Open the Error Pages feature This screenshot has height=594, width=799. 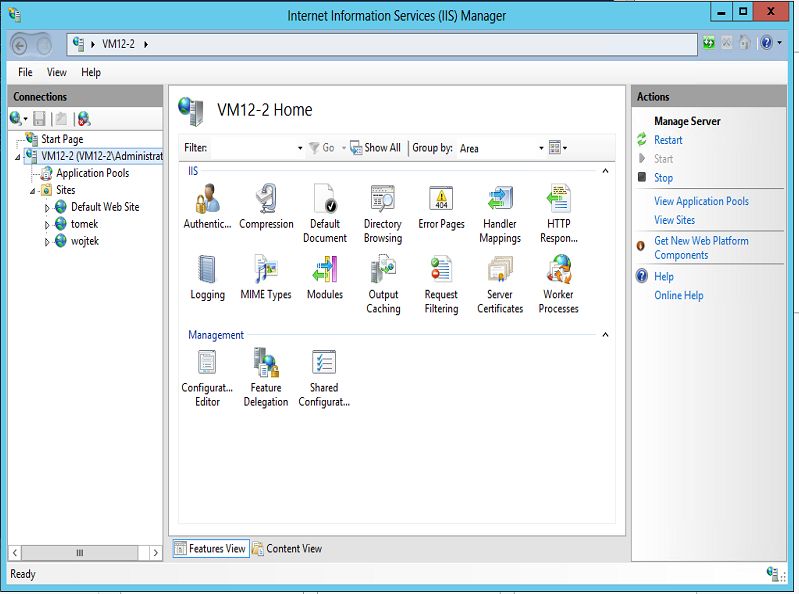coord(441,206)
